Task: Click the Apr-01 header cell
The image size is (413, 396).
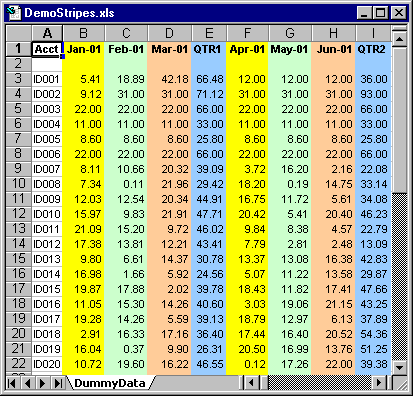Action: pyautogui.click(x=247, y=49)
